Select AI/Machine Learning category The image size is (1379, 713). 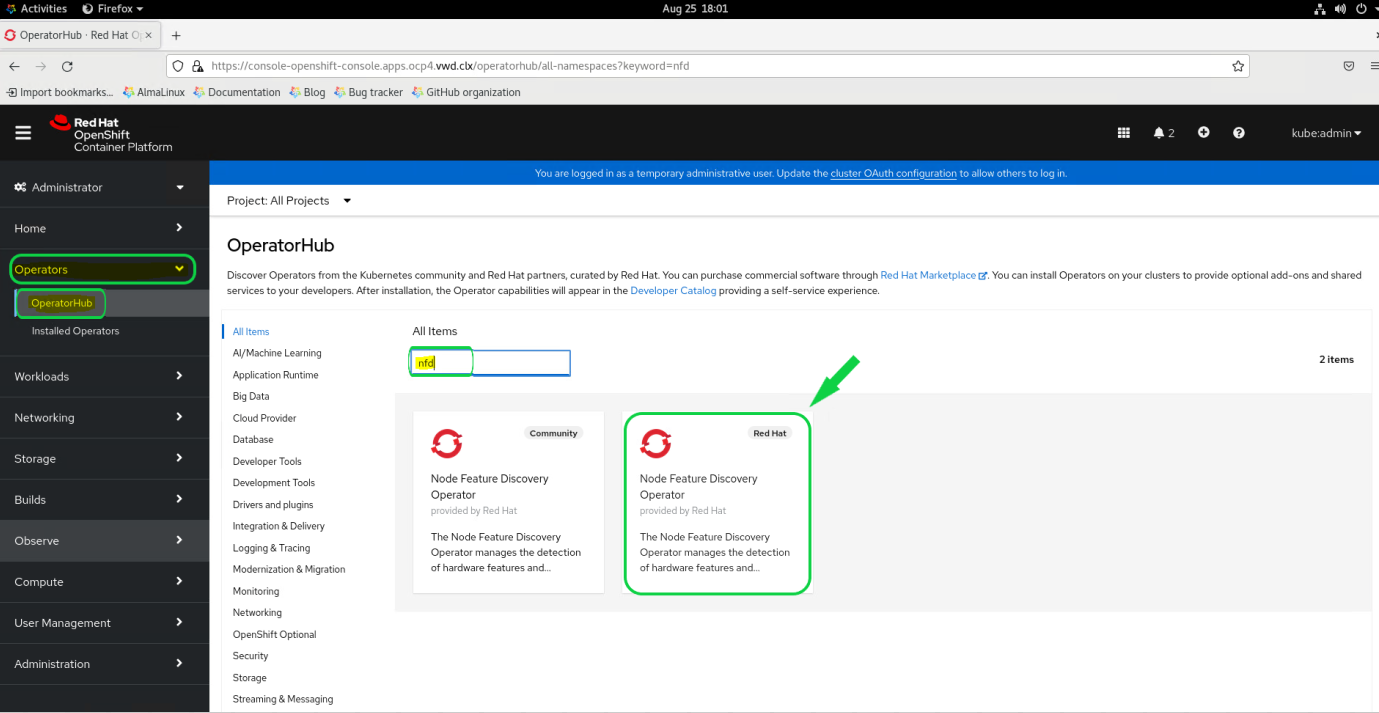pos(277,353)
